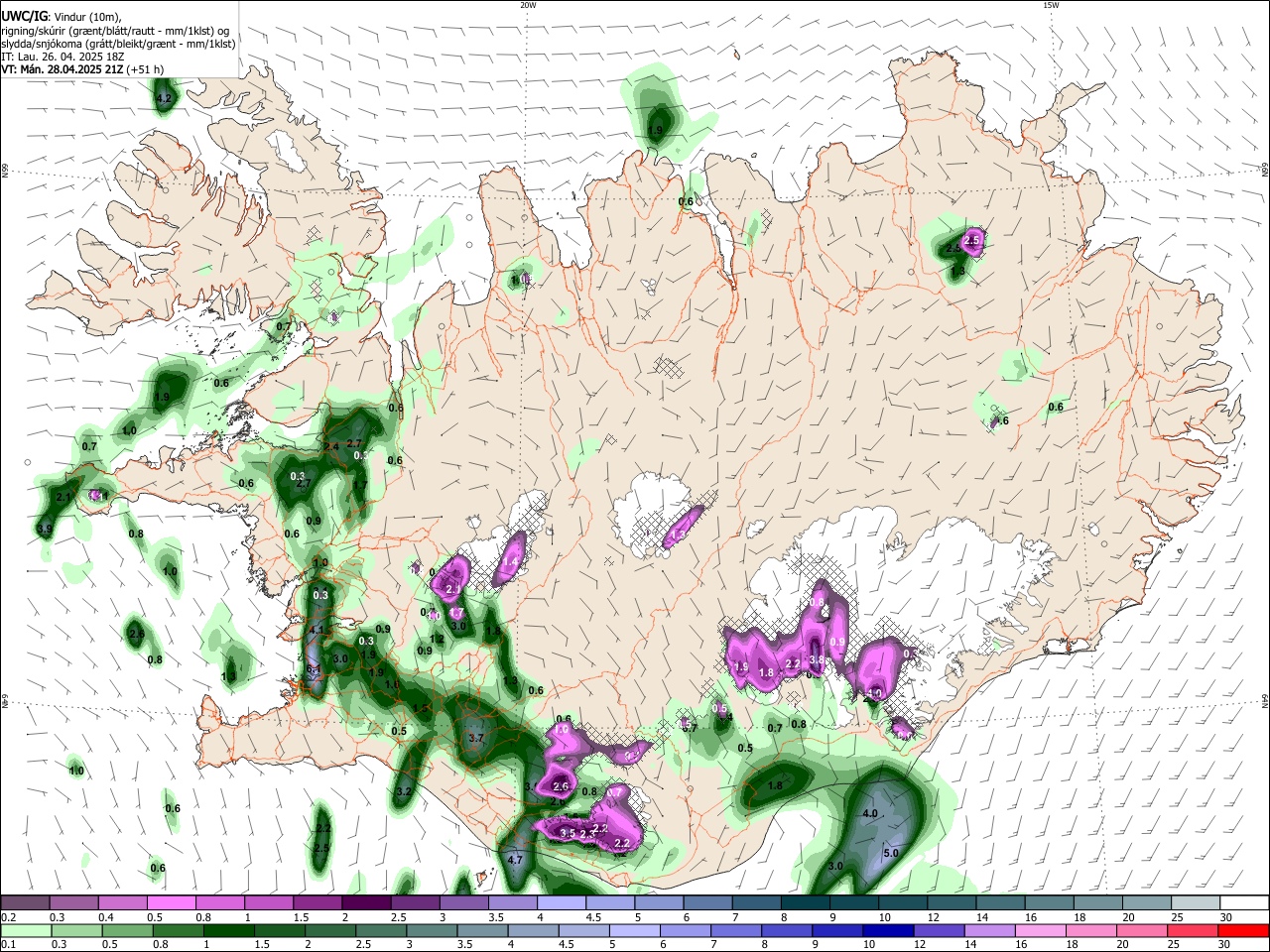Click the '3.7' precipitation value on the map
Image resolution: width=1270 pixels, height=952 pixels.
[x=475, y=738]
